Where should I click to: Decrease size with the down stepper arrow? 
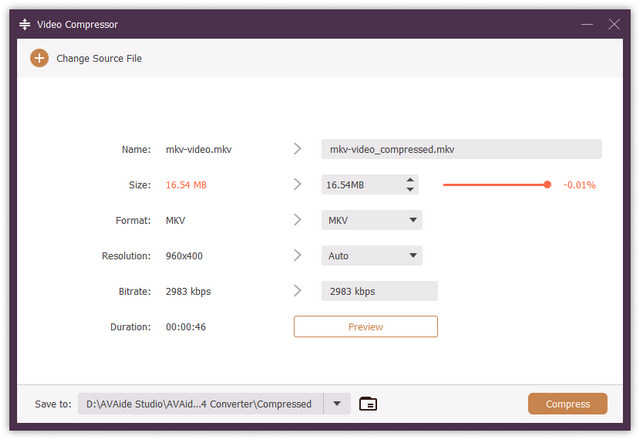(410, 189)
